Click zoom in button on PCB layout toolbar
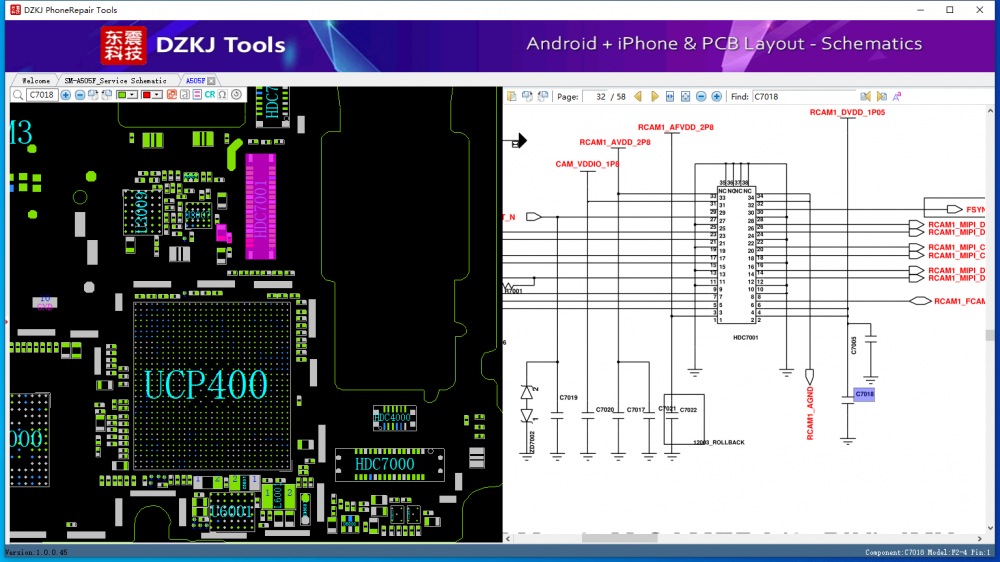The height and width of the screenshot is (562, 1000). click(x=66, y=95)
